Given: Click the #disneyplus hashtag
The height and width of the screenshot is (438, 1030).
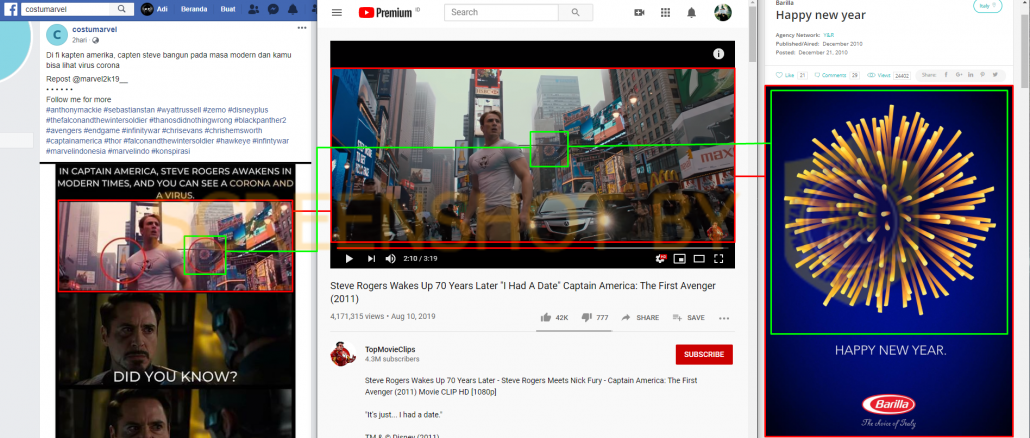Looking at the screenshot, I should pyautogui.click(x=248, y=110).
